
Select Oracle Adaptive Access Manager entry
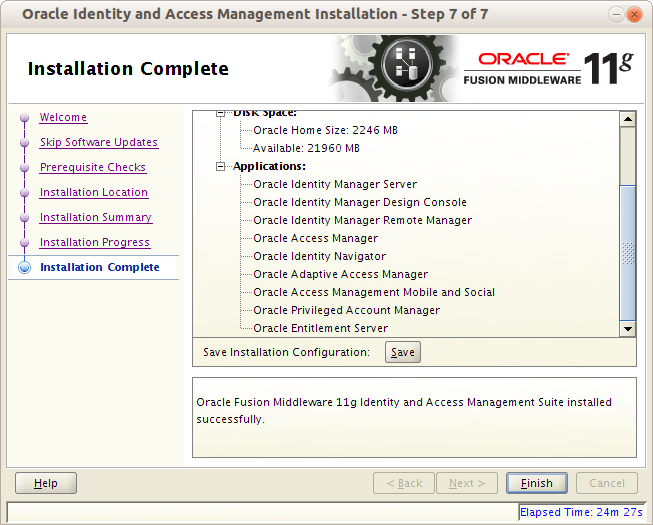(340, 274)
